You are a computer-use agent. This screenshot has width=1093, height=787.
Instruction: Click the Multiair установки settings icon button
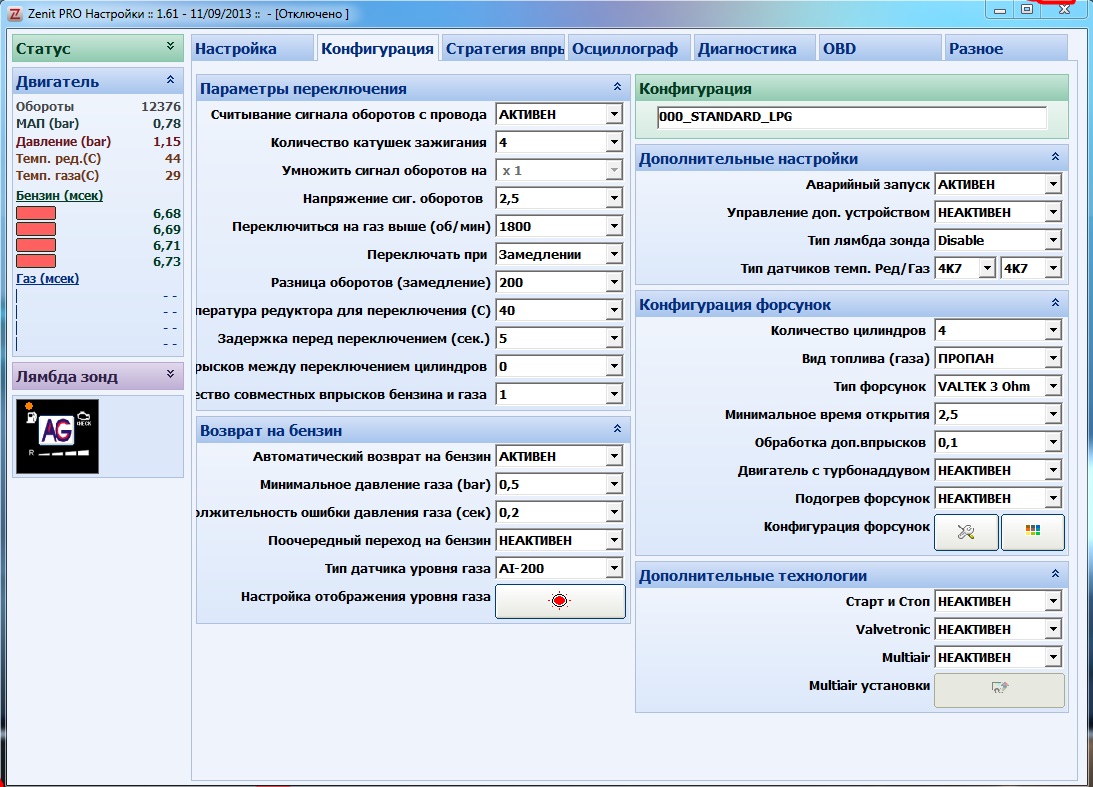coord(1000,689)
